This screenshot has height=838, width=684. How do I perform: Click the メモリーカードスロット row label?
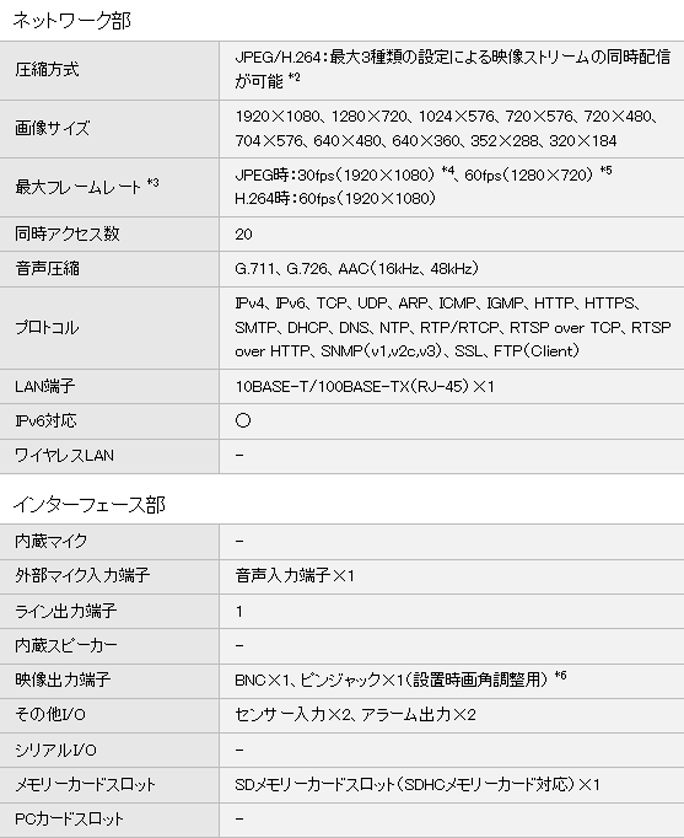click(x=85, y=785)
